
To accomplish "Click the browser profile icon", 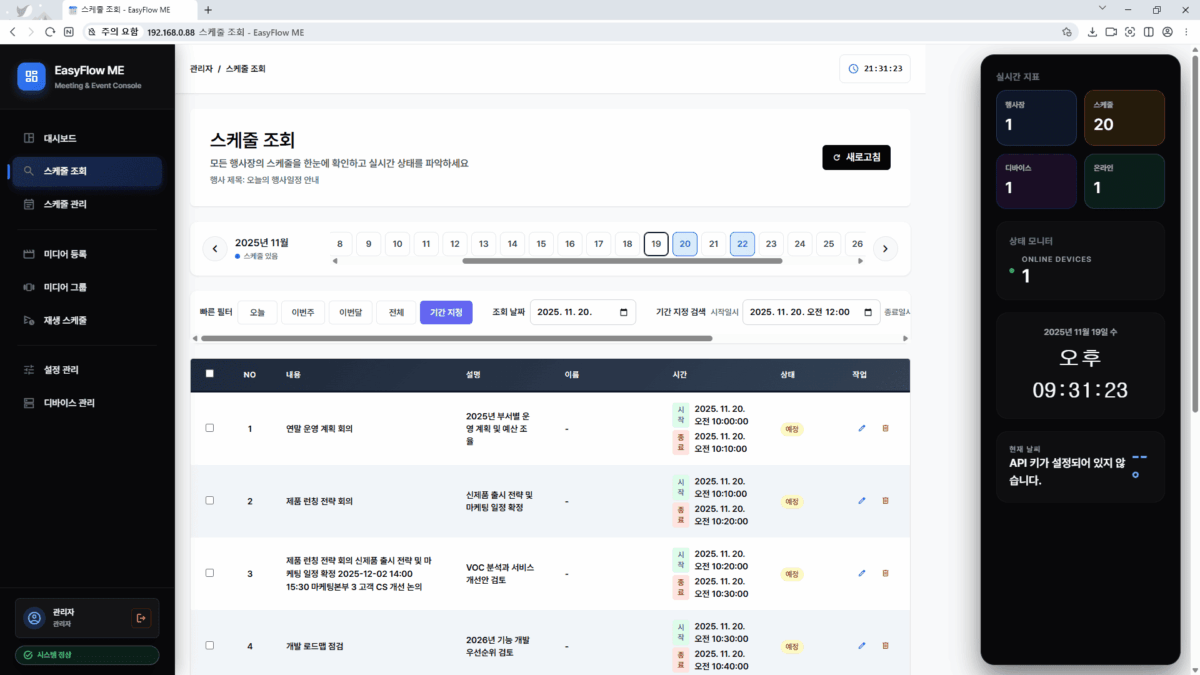I will pyautogui.click(x=1167, y=32).
